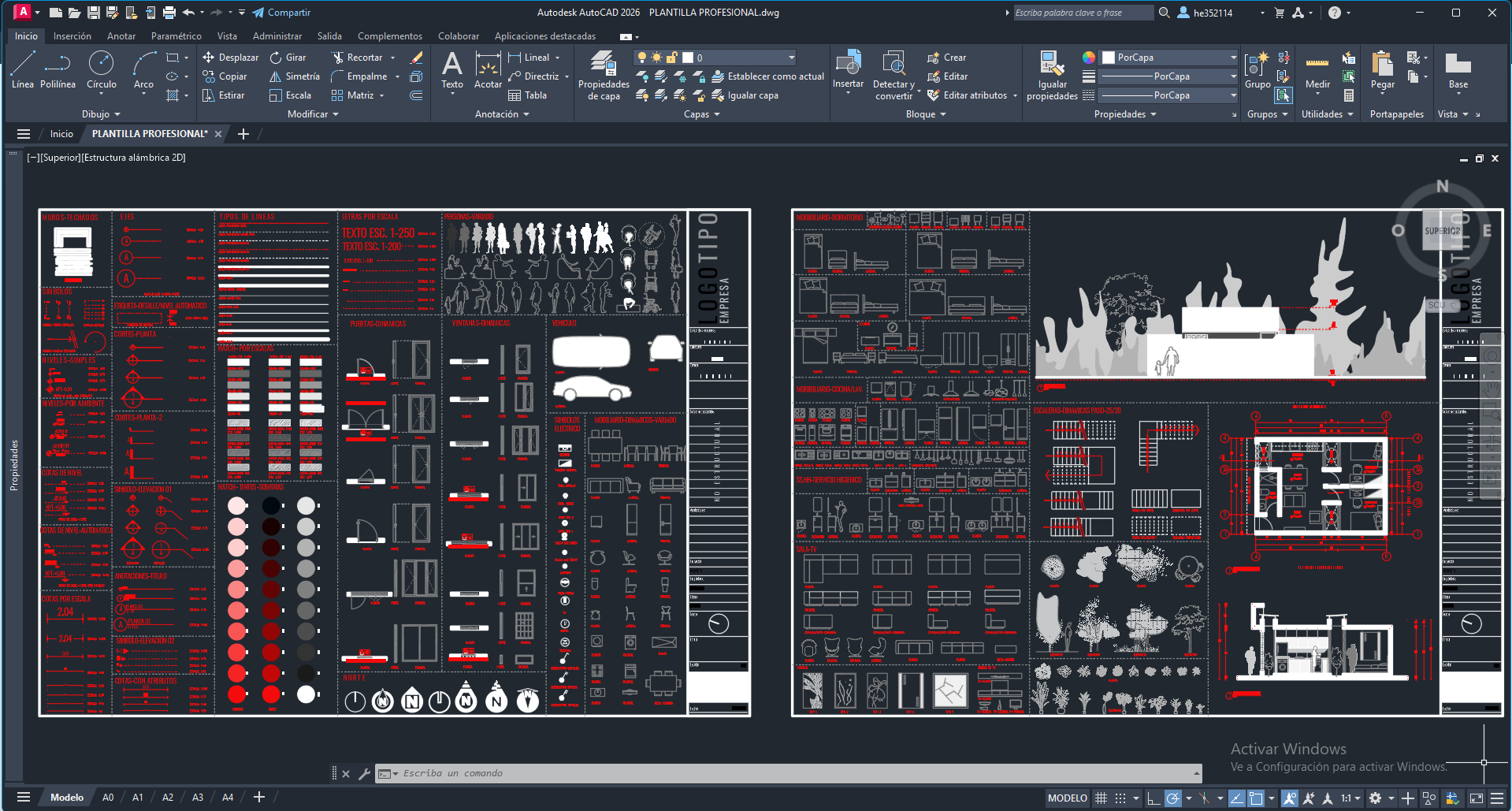
Task: Click the Crear block button
Action: coord(946,58)
